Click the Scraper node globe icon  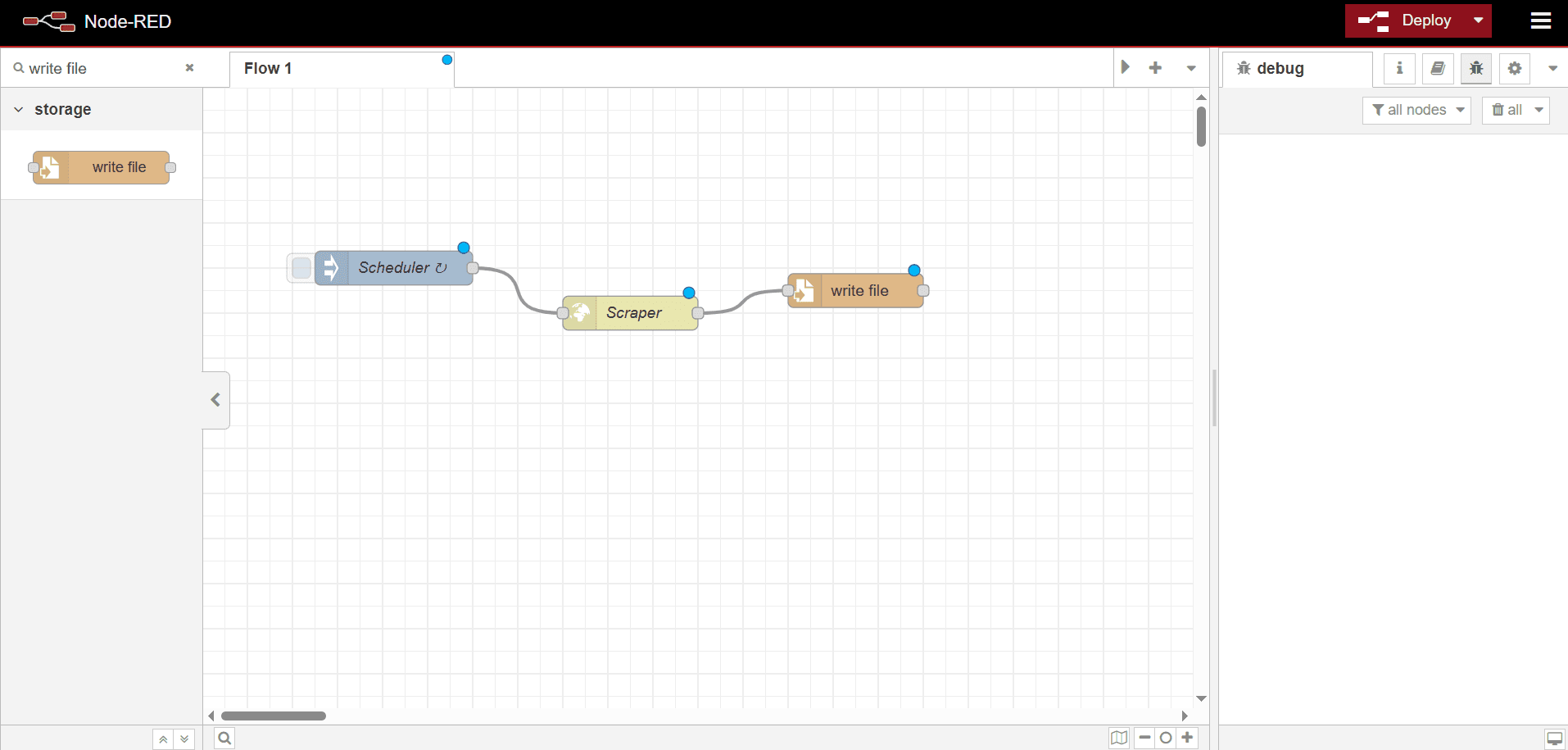580,313
